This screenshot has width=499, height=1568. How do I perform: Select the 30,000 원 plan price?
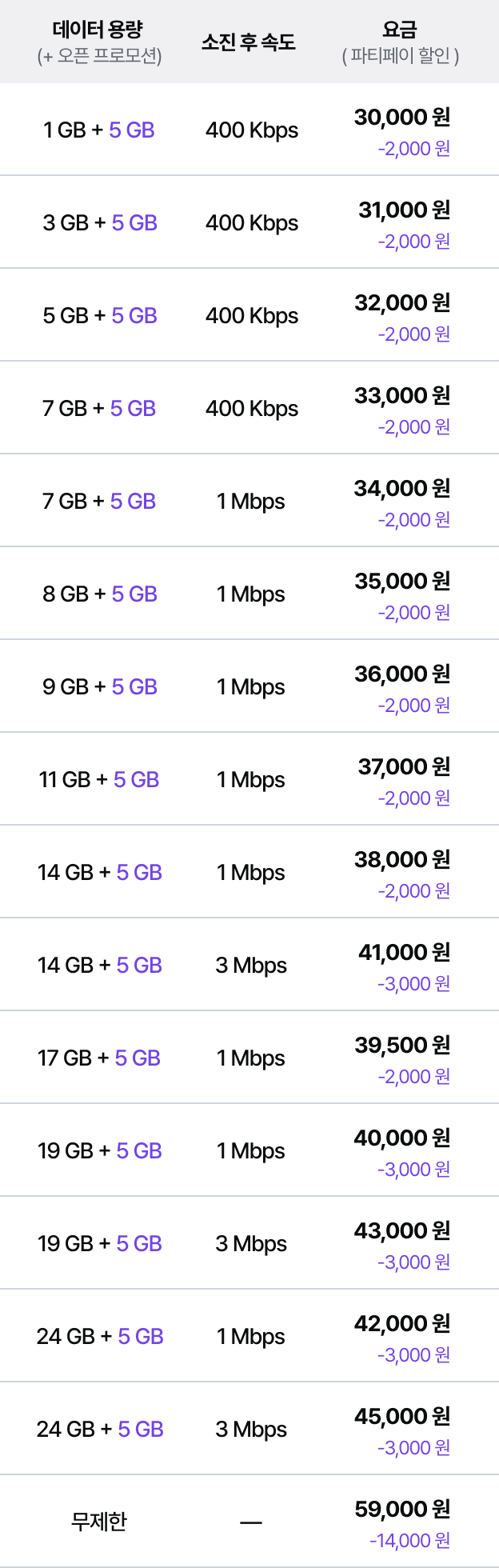pyautogui.click(x=402, y=118)
